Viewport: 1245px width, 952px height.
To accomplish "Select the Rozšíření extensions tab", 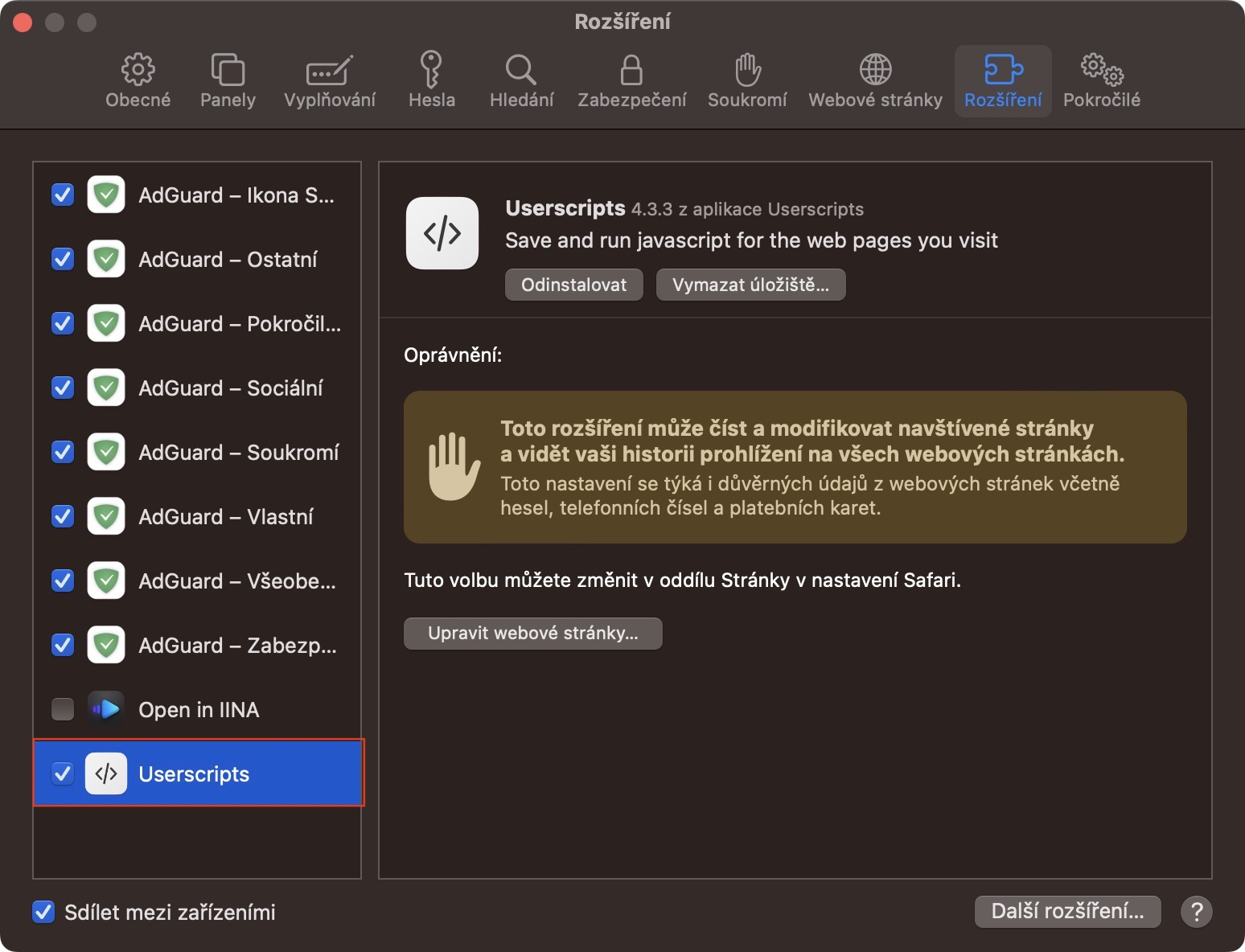I will click(x=1003, y=80).
